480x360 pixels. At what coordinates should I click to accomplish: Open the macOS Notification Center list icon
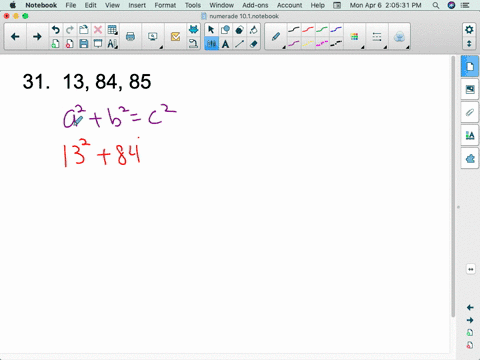(465, 5)
